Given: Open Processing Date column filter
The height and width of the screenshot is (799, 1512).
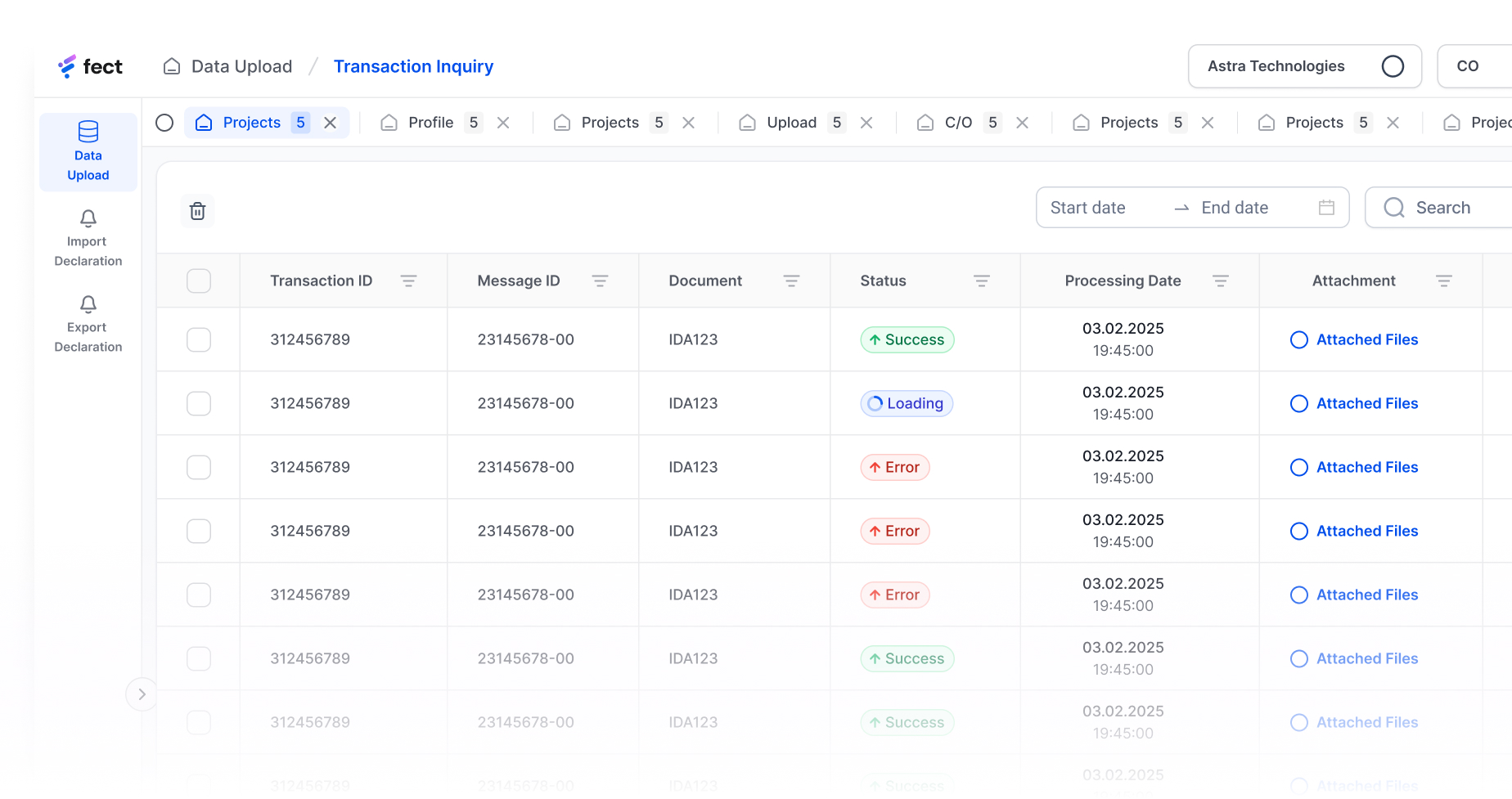Looking at the screenshot, I should [x=1220, y=281].
